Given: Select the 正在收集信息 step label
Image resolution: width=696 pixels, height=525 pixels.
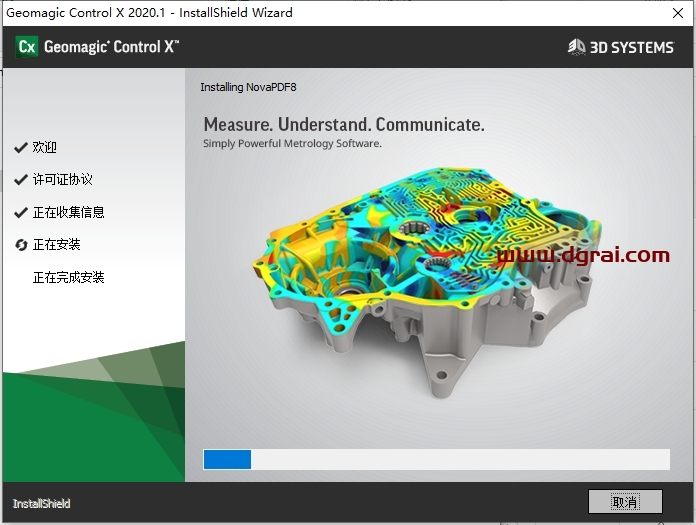Looking at the screenshot, I should [68, 212].
